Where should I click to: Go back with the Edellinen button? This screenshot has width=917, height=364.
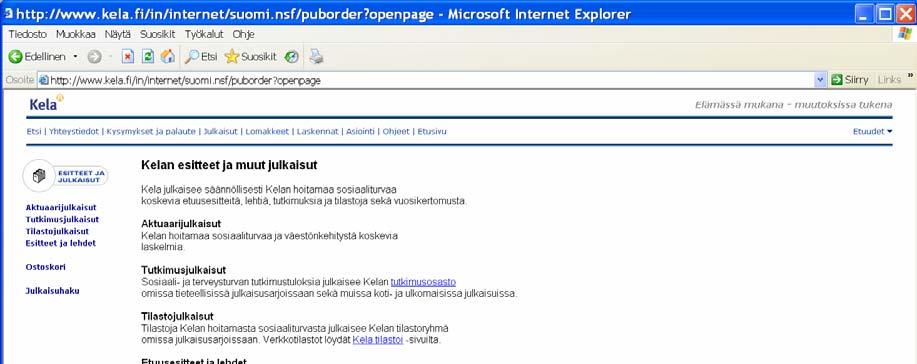[x=37, y=57]
